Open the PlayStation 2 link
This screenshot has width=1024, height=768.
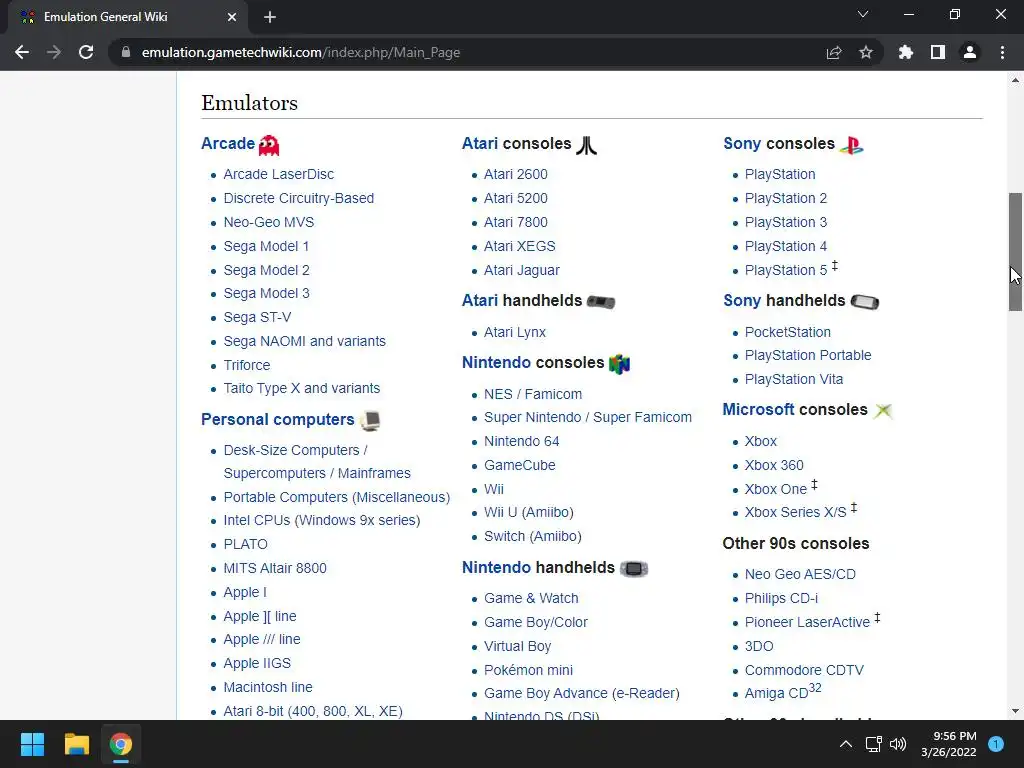[786, 198]
